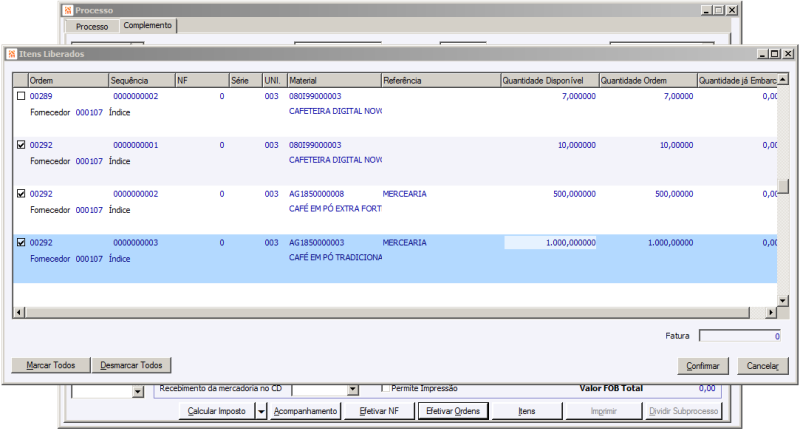Sort by the Ordem column header
Image resolution: width=800 pixels, height=434 pixels.
68,80
